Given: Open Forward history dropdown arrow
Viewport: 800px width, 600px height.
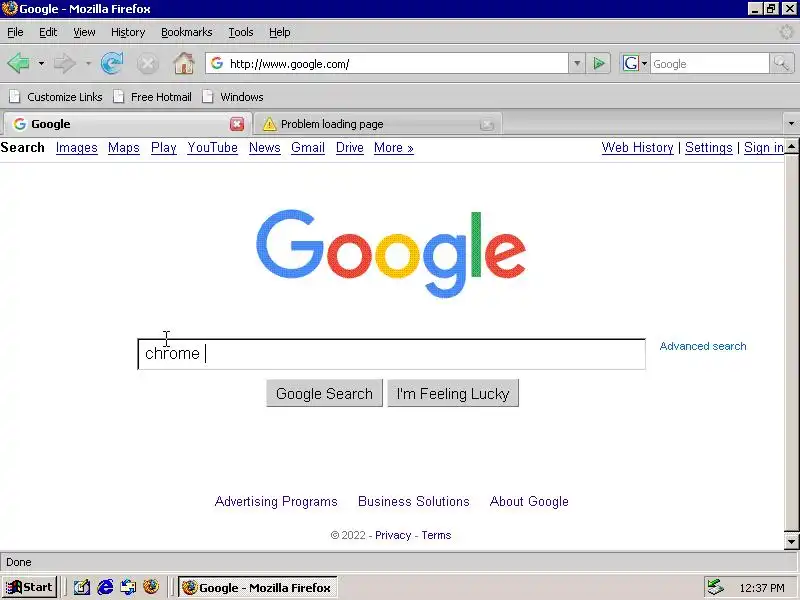Looking at the screenshot, I should point(88,64).
